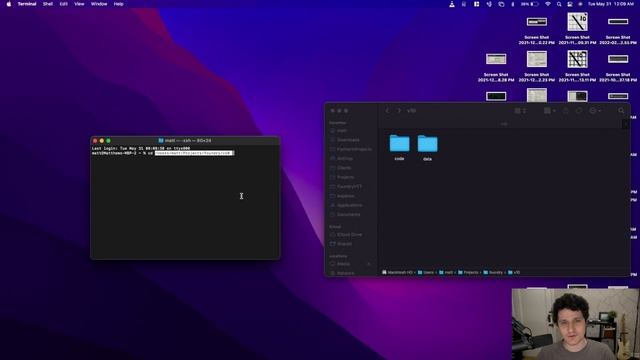The height and width of the screenshot is (360, 640).
Task: Switch Finder view mode with view selector
Action: (520, 111)
